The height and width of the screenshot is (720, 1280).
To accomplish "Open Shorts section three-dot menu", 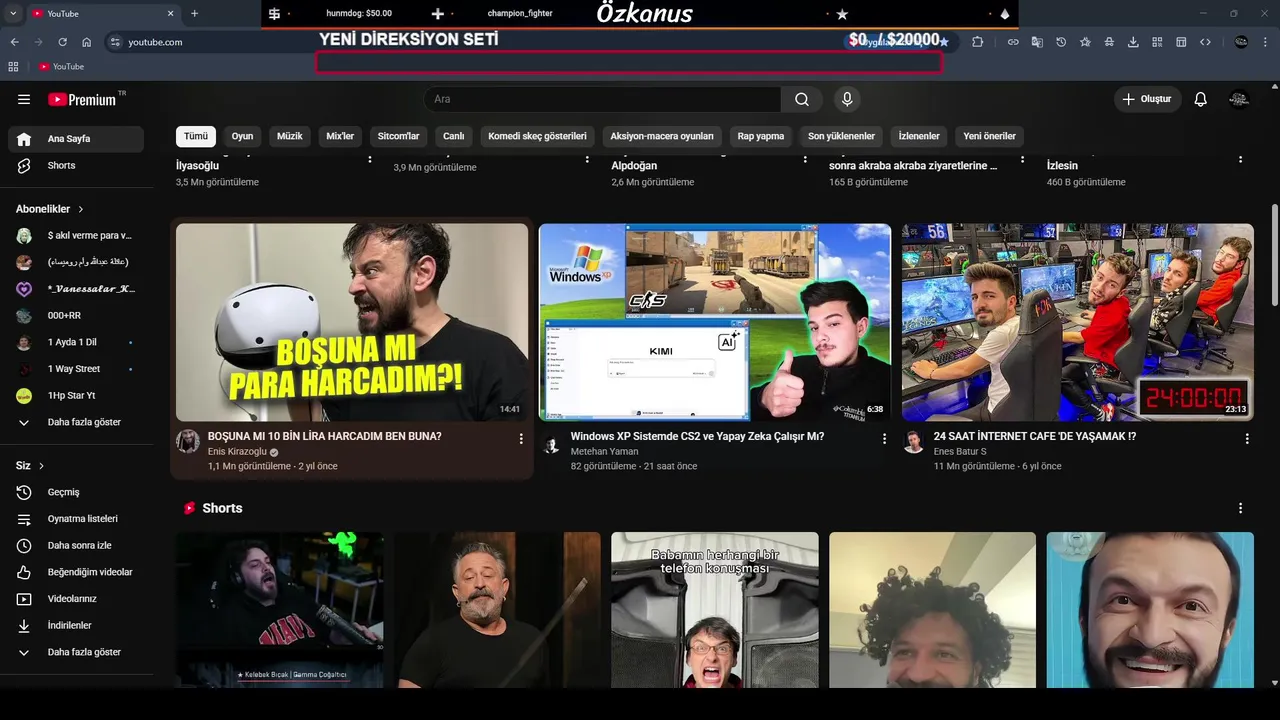I will click(x=1240, y=508).
